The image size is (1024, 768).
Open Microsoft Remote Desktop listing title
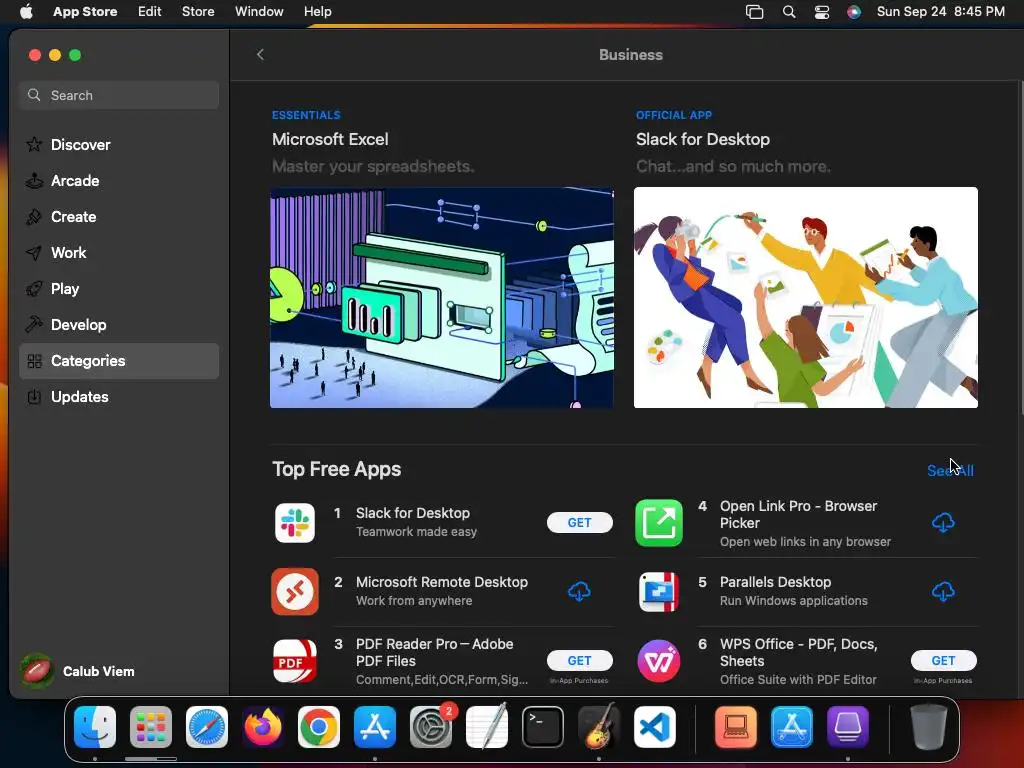[442, 582]
